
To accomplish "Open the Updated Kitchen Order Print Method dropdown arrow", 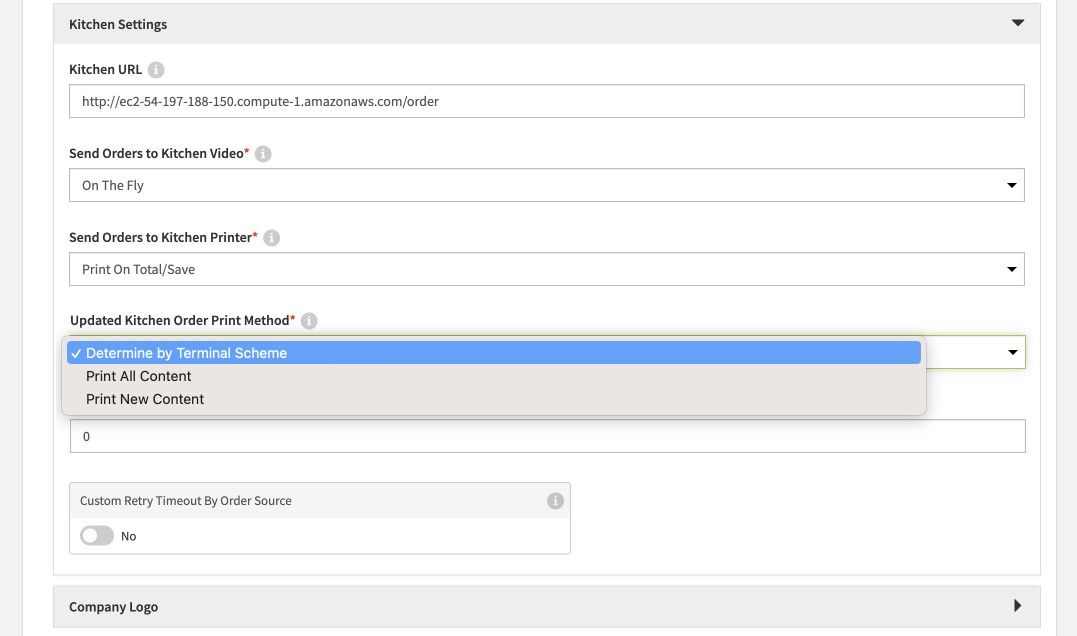I will (1012, 352).
